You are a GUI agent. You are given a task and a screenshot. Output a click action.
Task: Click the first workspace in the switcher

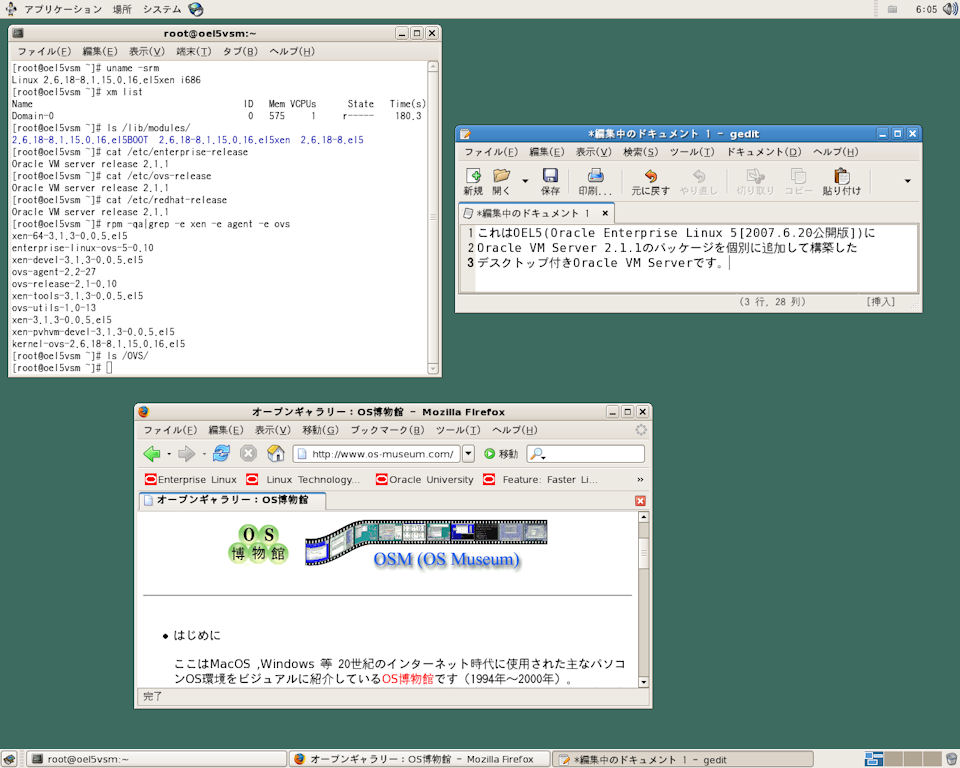point(874,759)
